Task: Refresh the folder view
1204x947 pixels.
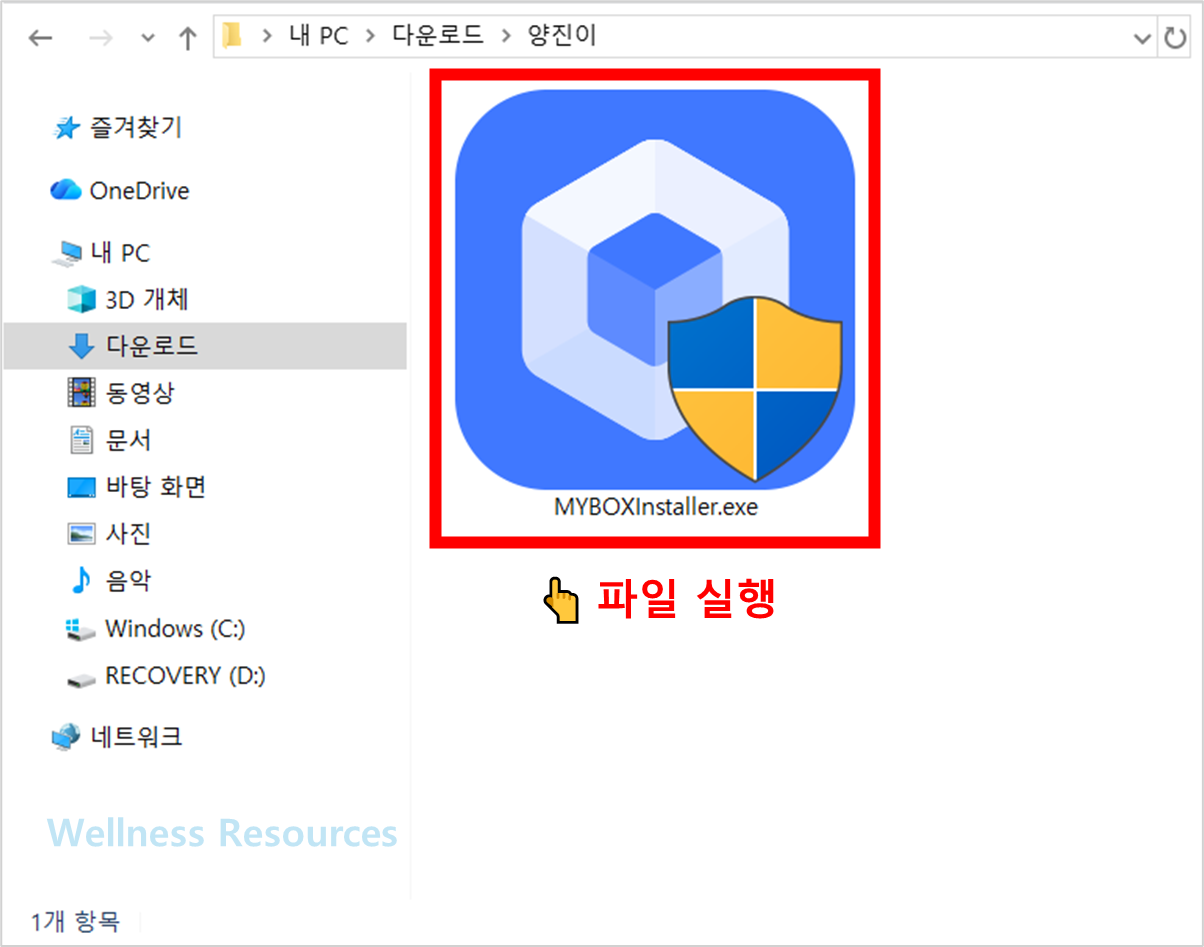Action: click(1173, 38)
